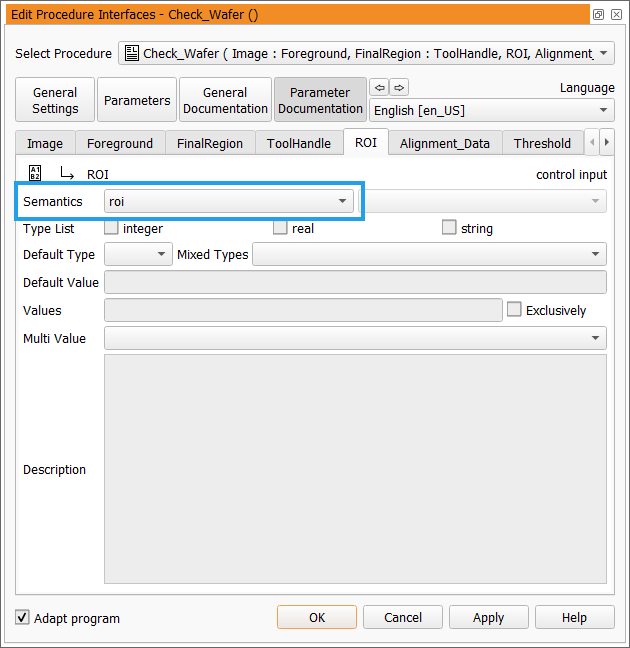Expand the Select Procedure dropdown
This screenshot has height=648, width=630.
[366, 53]
